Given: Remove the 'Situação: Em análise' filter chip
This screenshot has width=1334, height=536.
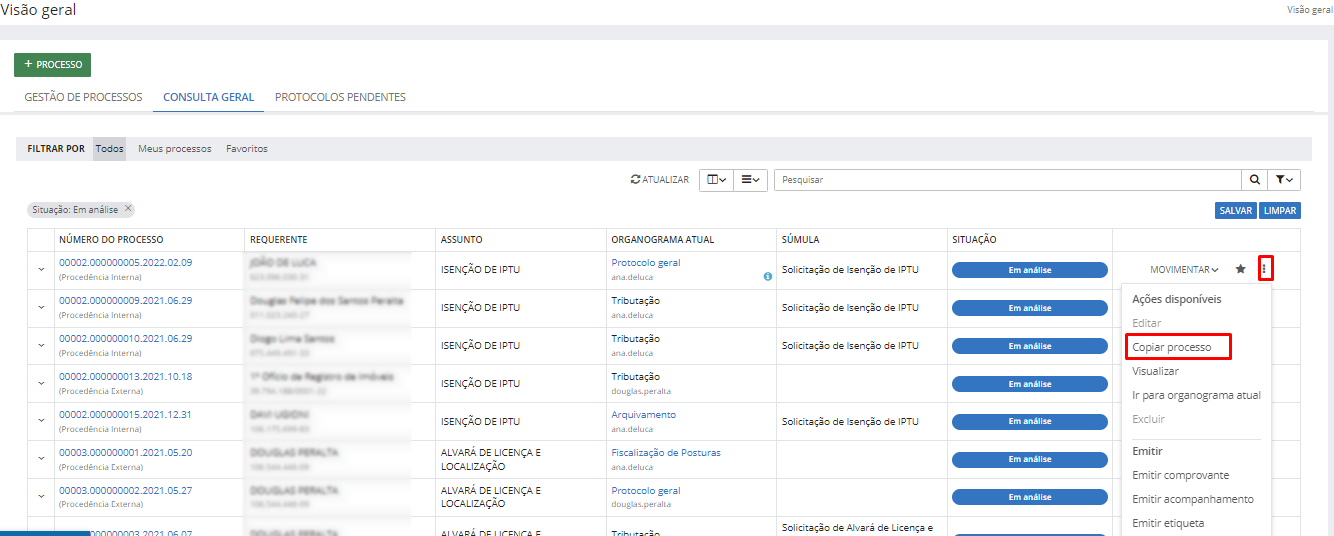Looking at the screenshot, I should tap(128, 209).
